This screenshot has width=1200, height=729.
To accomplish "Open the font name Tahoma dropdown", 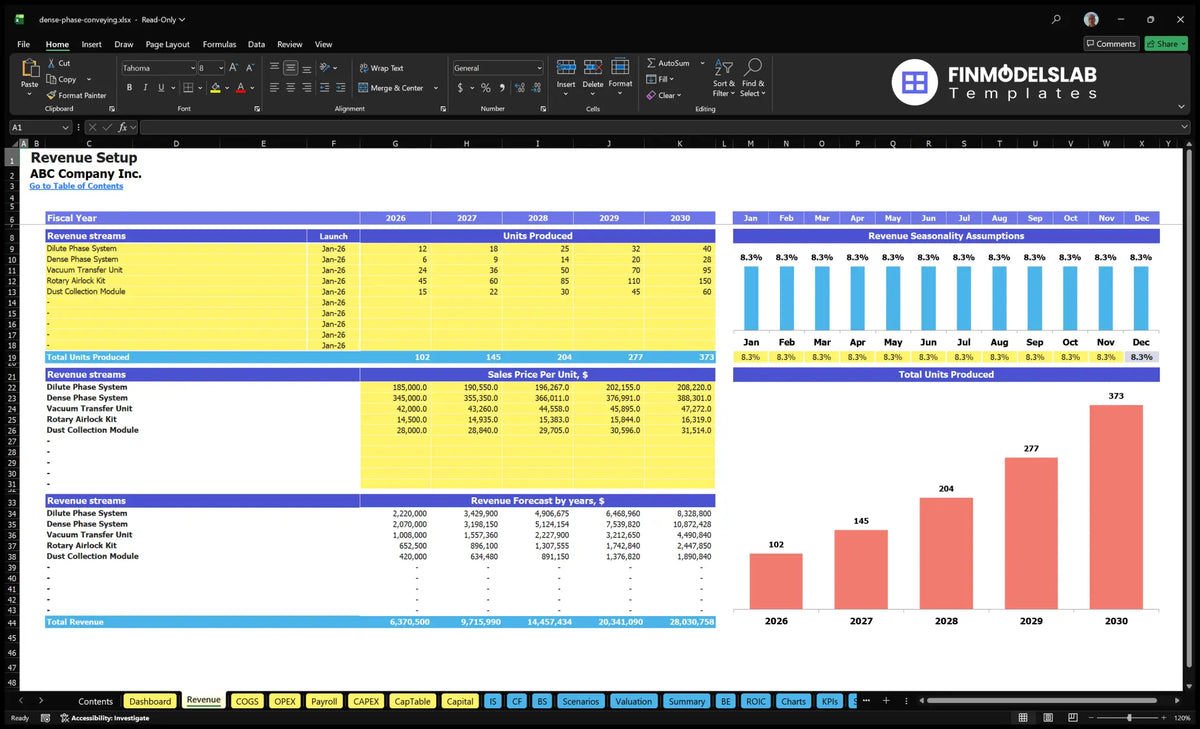I will point(191,68).
